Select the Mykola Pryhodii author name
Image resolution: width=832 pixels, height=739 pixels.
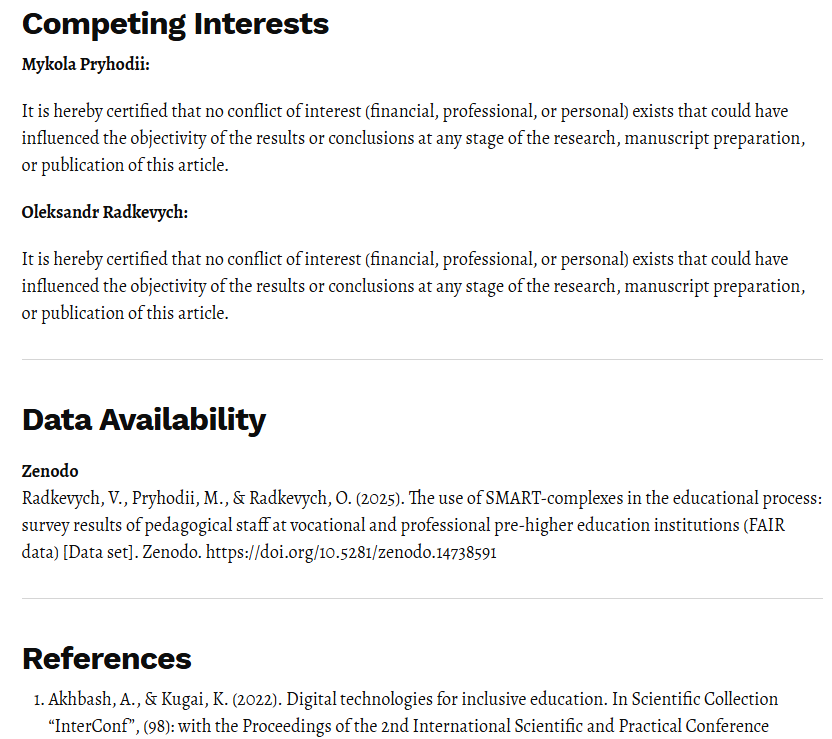85,65
